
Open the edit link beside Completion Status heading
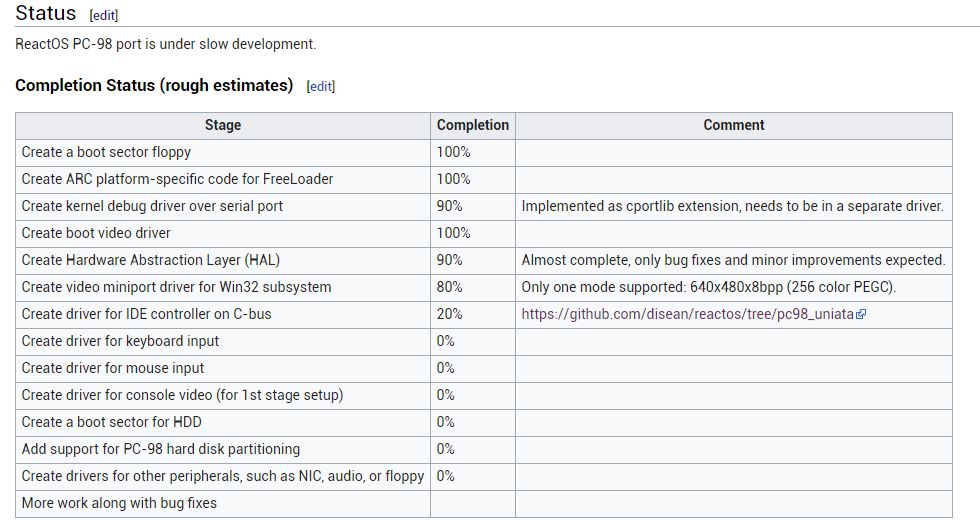[x=320, y=87]
